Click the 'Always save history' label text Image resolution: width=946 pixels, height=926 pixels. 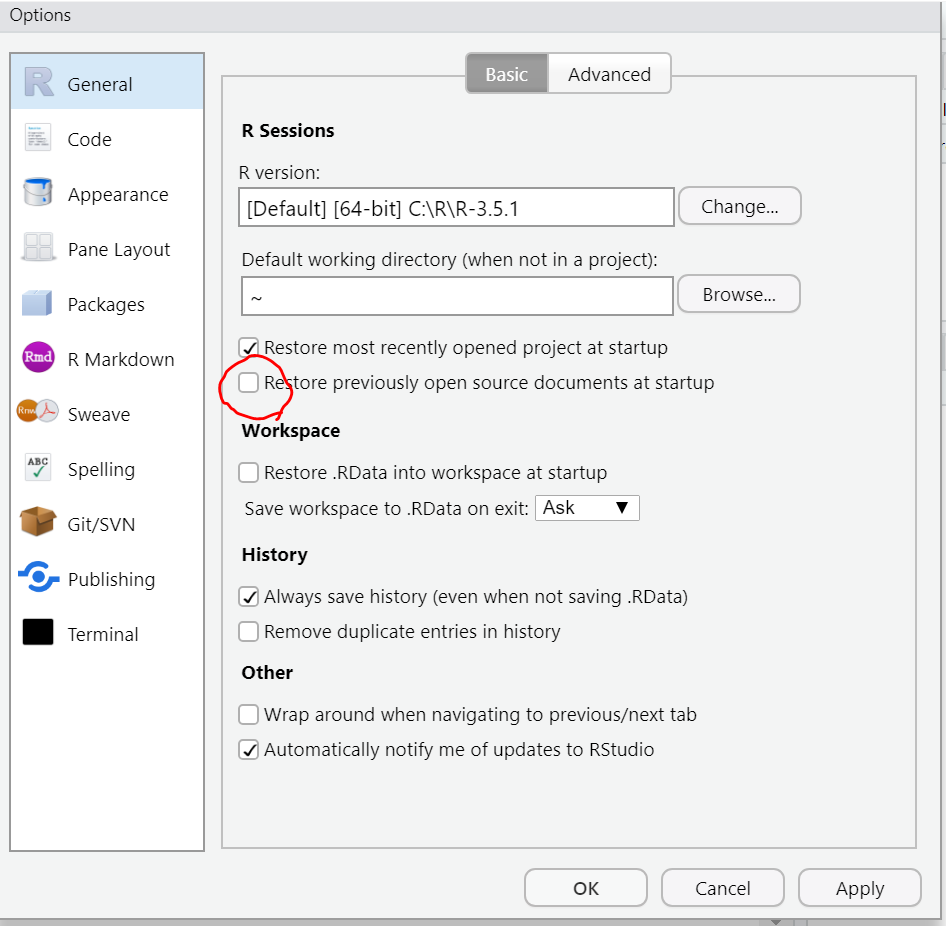(x=476, y=597)
